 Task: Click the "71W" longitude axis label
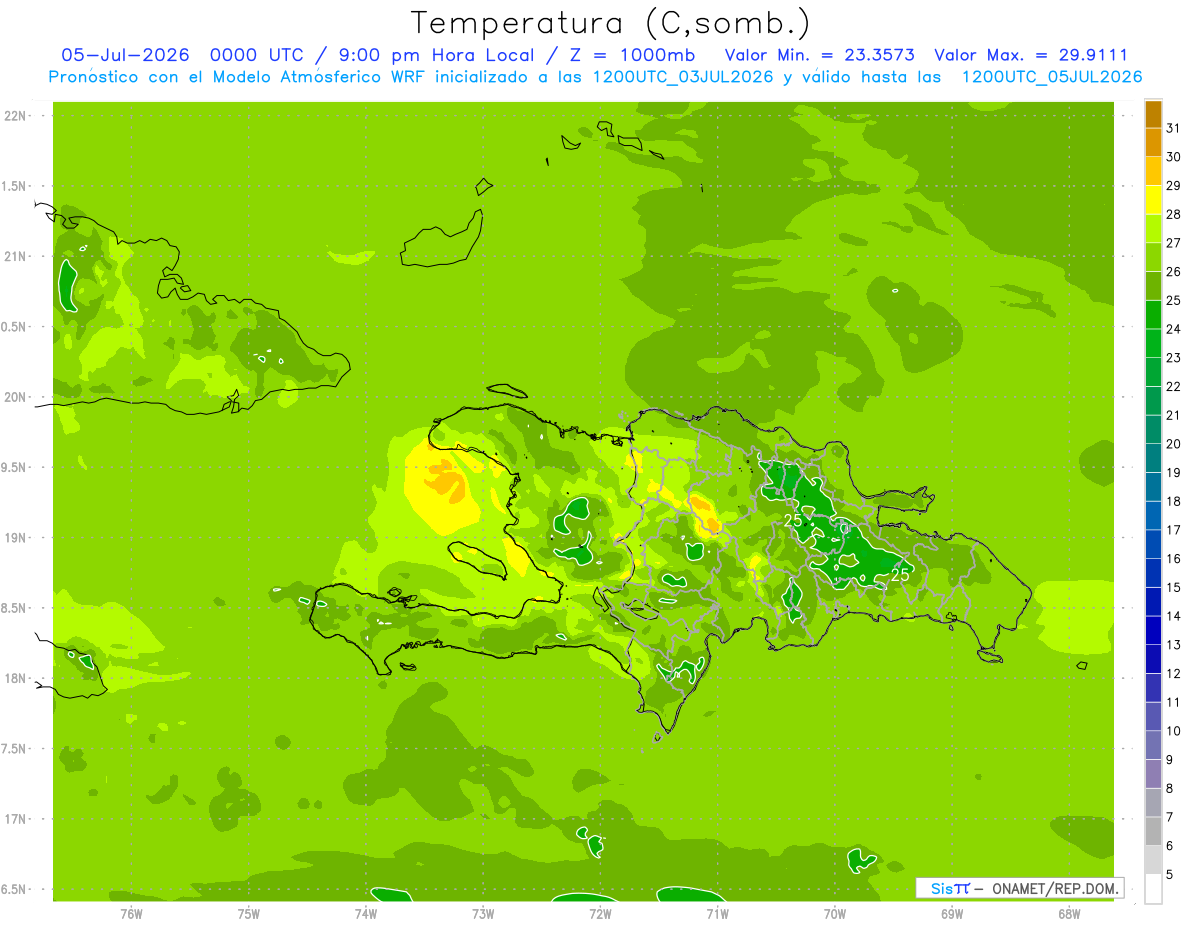(717, 913)
